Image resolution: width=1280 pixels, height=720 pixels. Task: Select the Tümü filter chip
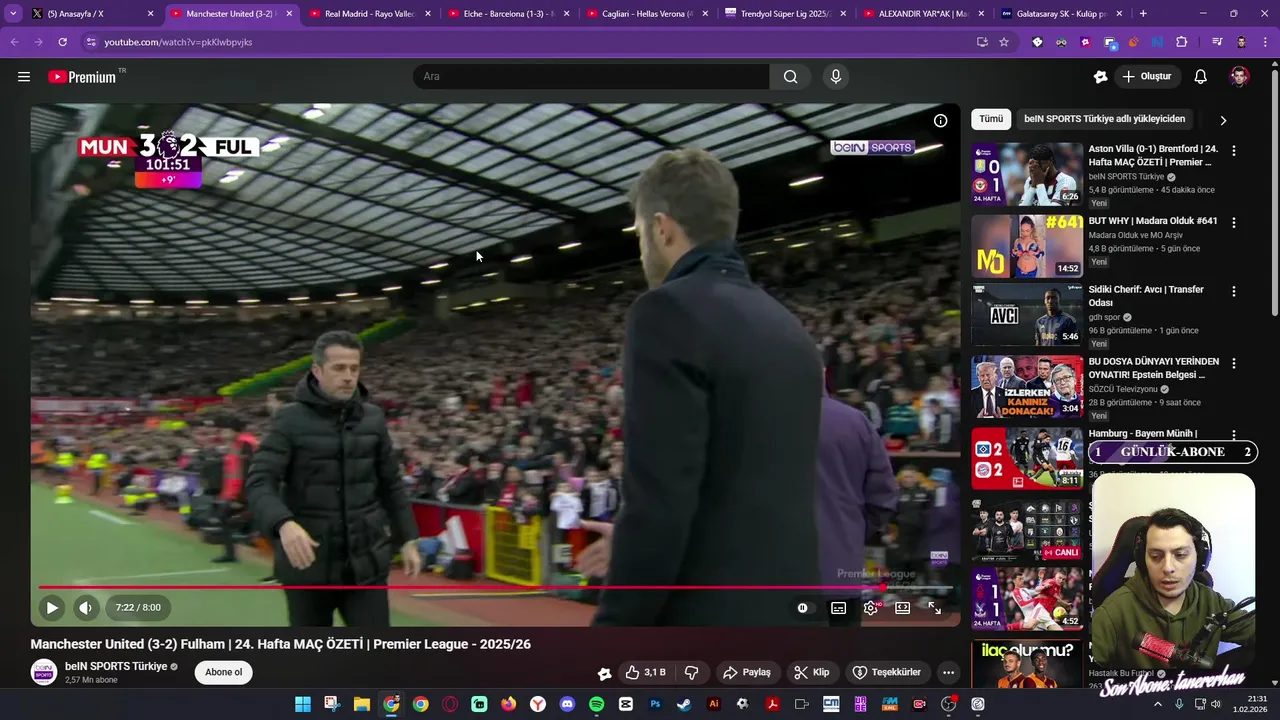991,119
